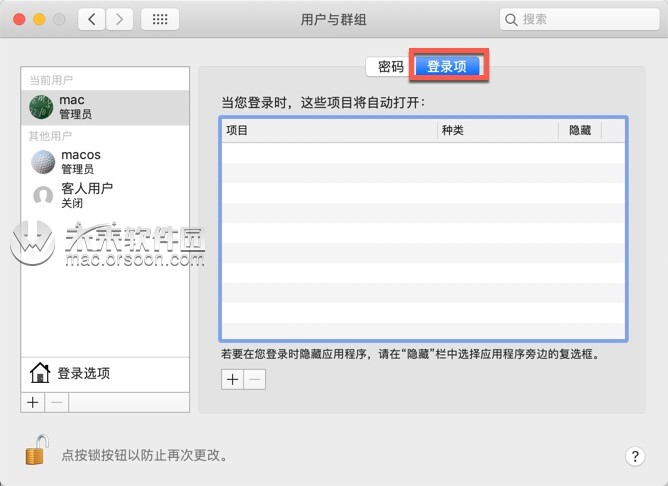Click the 当前用户 section label
Image resolution: width=668 pixels, height=486 pixels.
pyautogui.click(x=51, y=80)
